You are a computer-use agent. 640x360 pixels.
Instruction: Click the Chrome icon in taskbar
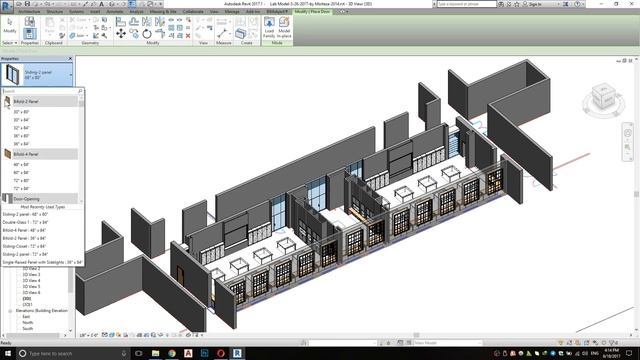click(172, 353)
